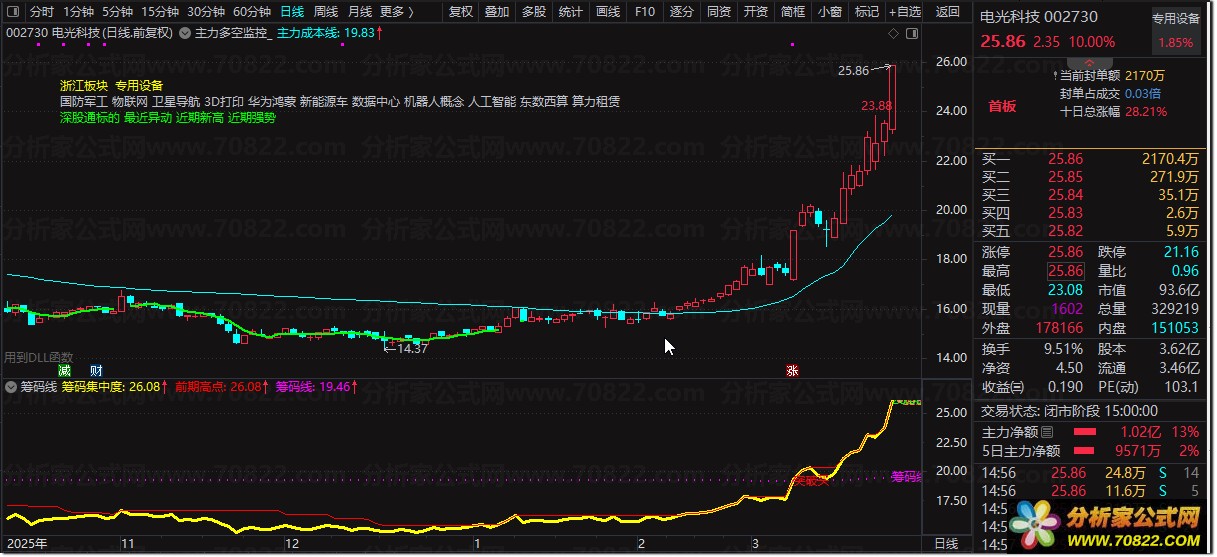The image size is (1217, 557).
Task: Open F10 company info
Action: click(x=645, y=12)
